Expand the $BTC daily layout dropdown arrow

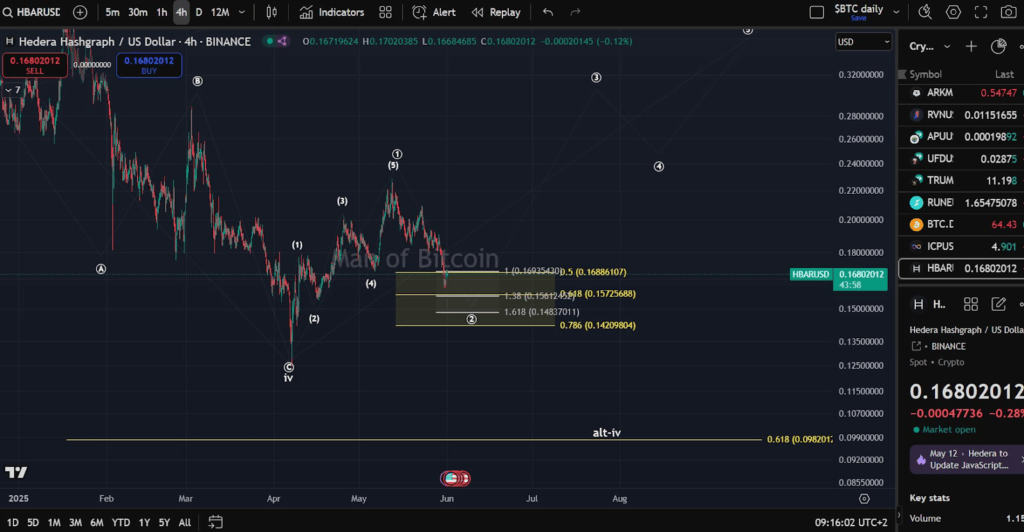click(x=896, y=12)
